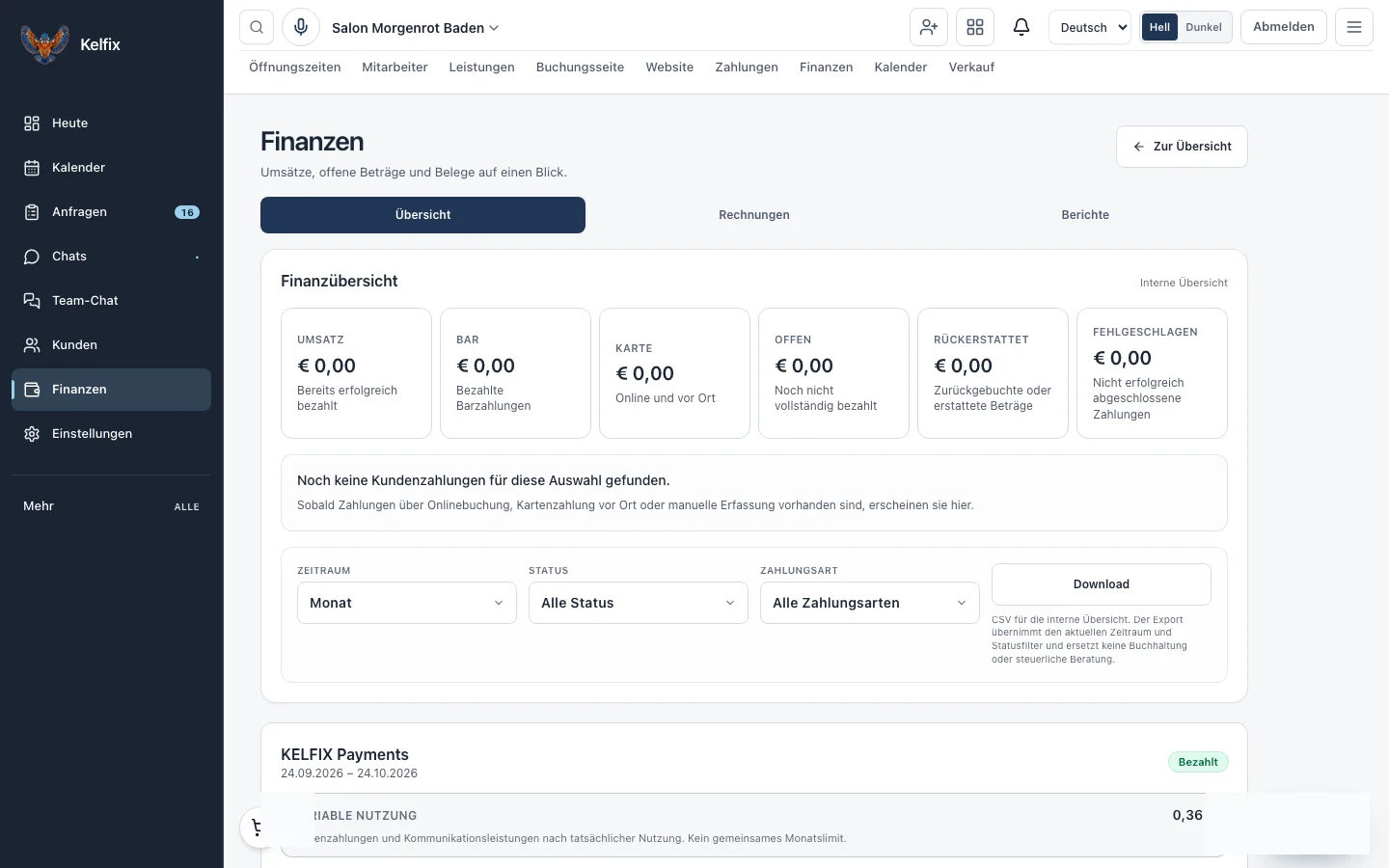Screen dimensions: 1389x868
Task: Open Zahlungen in top navigation
Action: pyautogui.click(x=747, y=68)
